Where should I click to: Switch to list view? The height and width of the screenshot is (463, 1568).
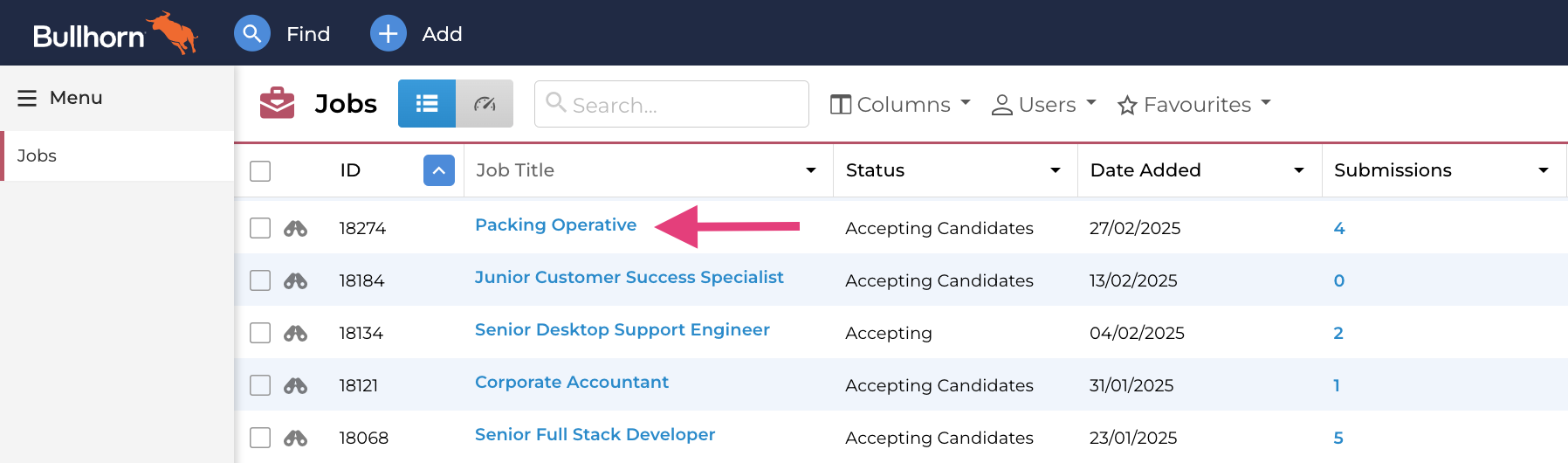427,104
